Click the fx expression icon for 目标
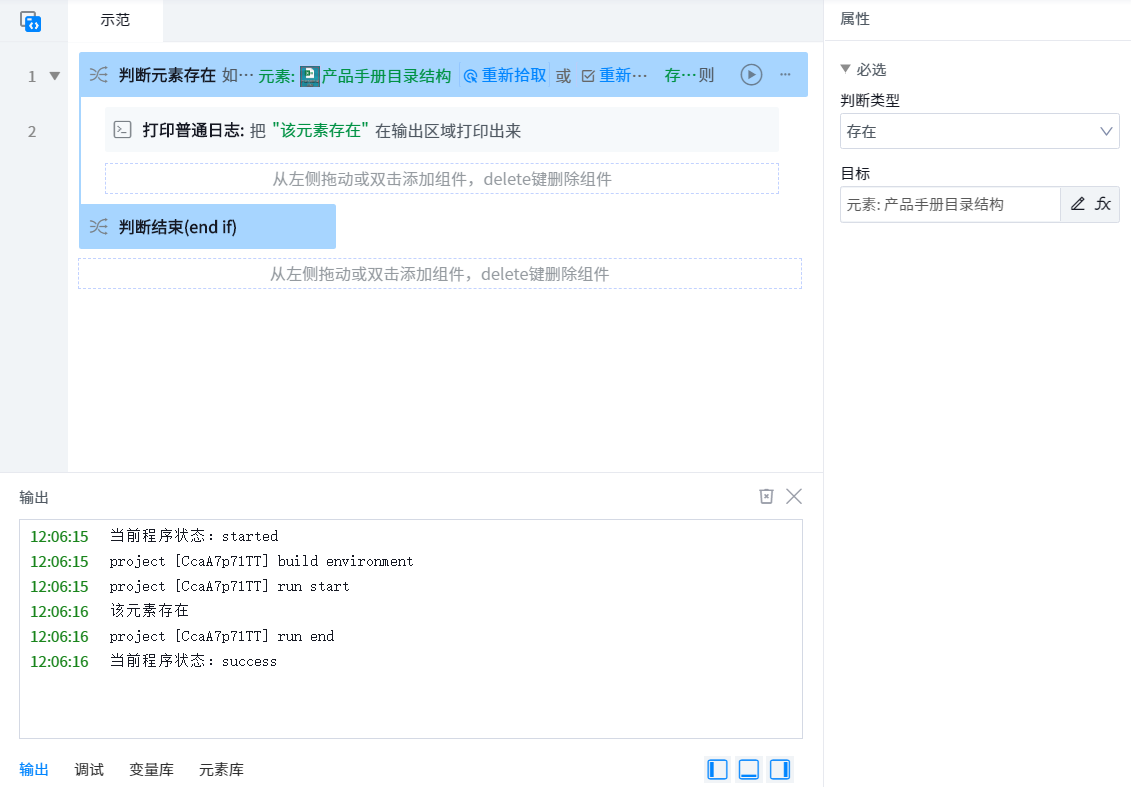Screen dimensions: 1131x787 click(x=1103, y=204)
